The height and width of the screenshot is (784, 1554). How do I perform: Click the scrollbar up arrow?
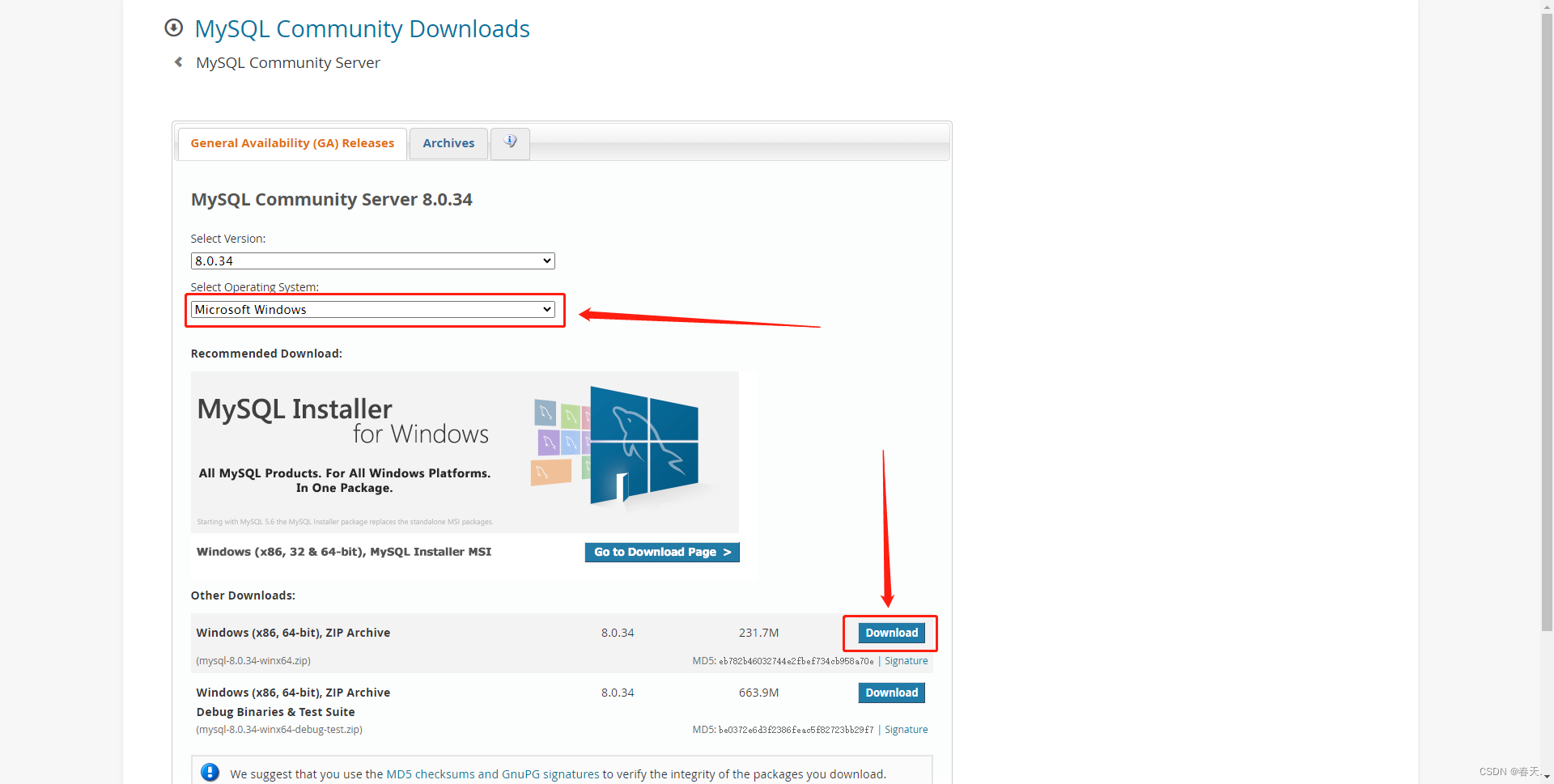1547,5
